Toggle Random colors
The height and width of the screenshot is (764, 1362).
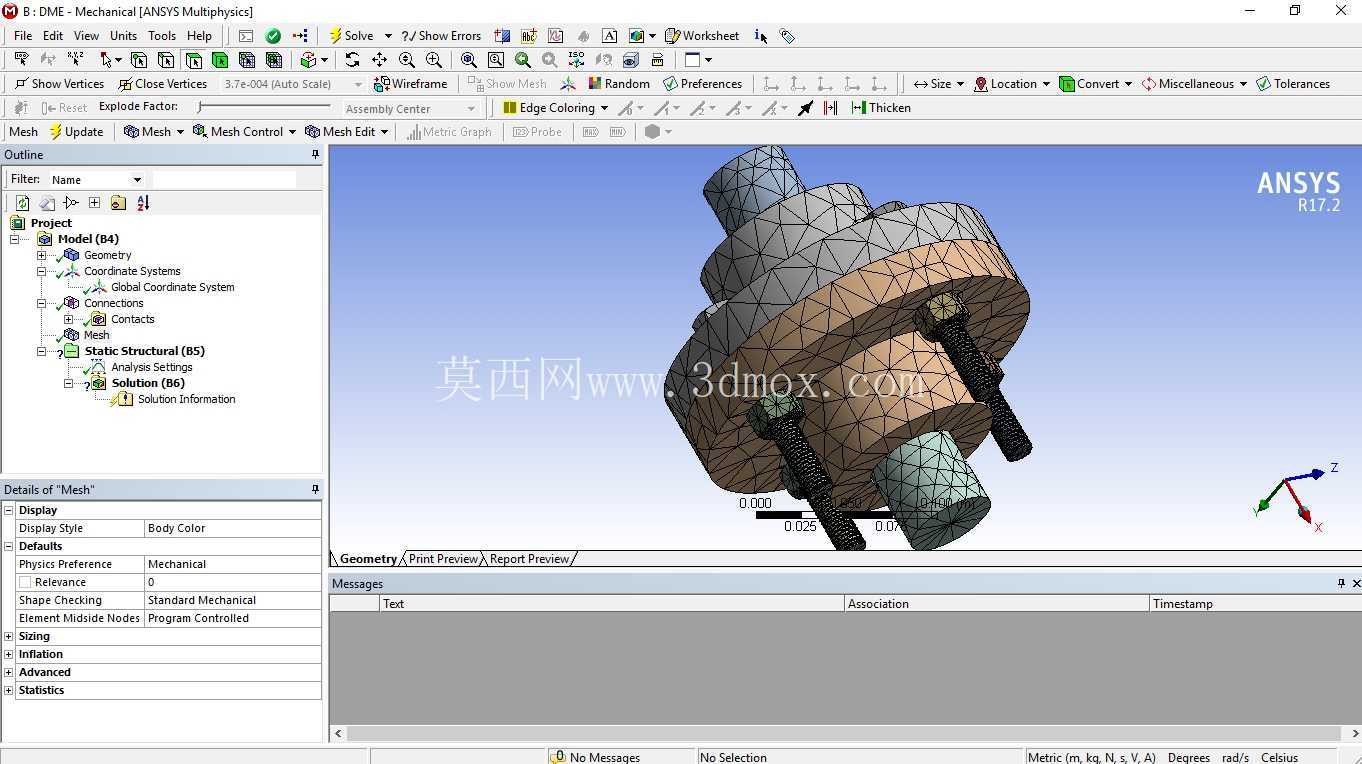[x=619, y=84]
